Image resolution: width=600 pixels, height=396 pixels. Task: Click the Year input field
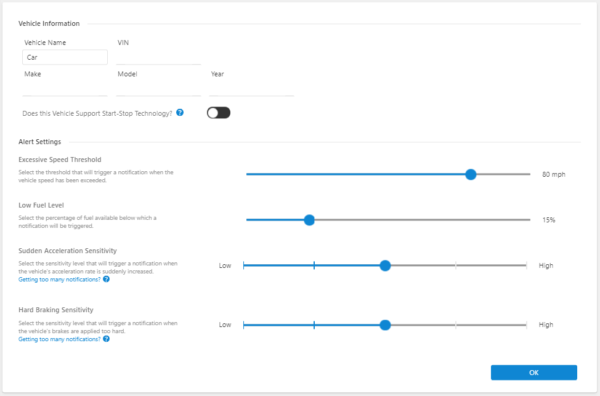252,88
